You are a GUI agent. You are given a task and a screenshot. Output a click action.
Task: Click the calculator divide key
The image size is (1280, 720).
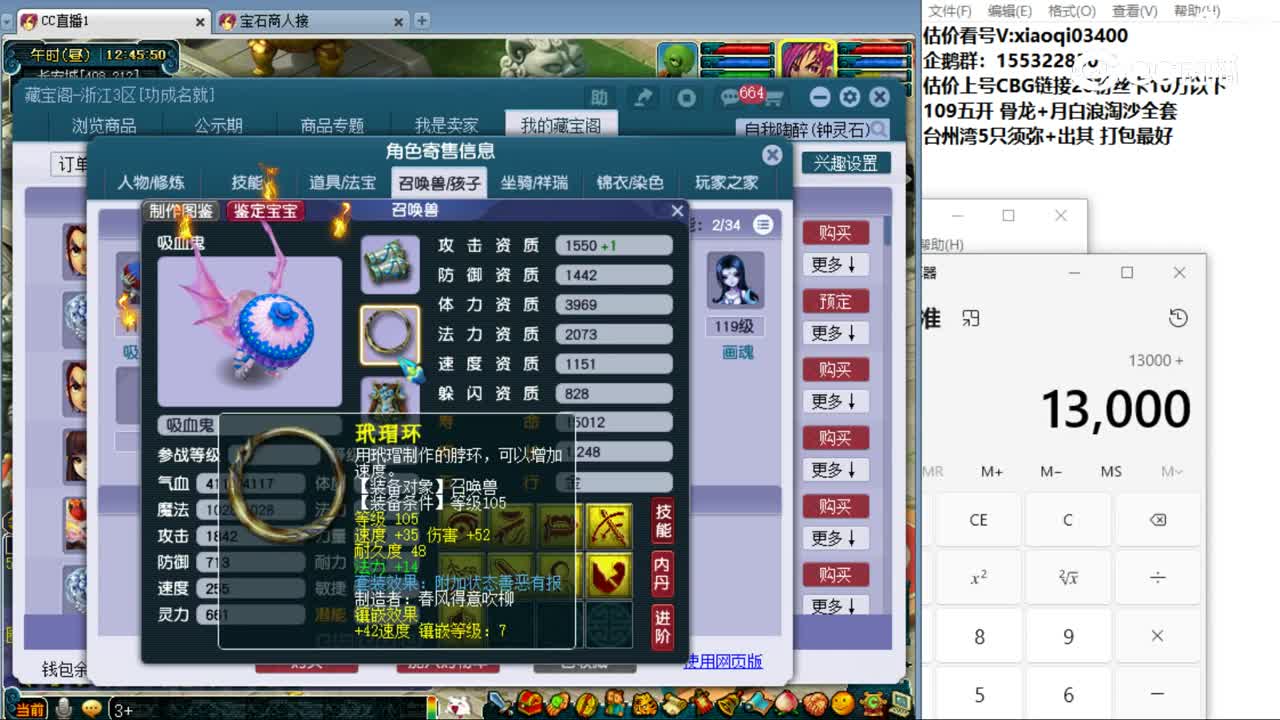click(1157, 578)
